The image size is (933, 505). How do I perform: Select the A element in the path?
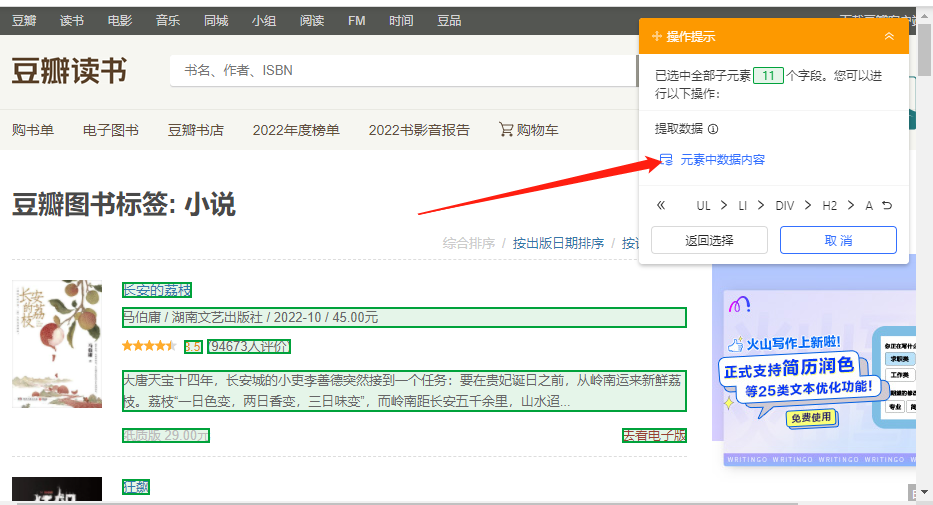(869, 206)
